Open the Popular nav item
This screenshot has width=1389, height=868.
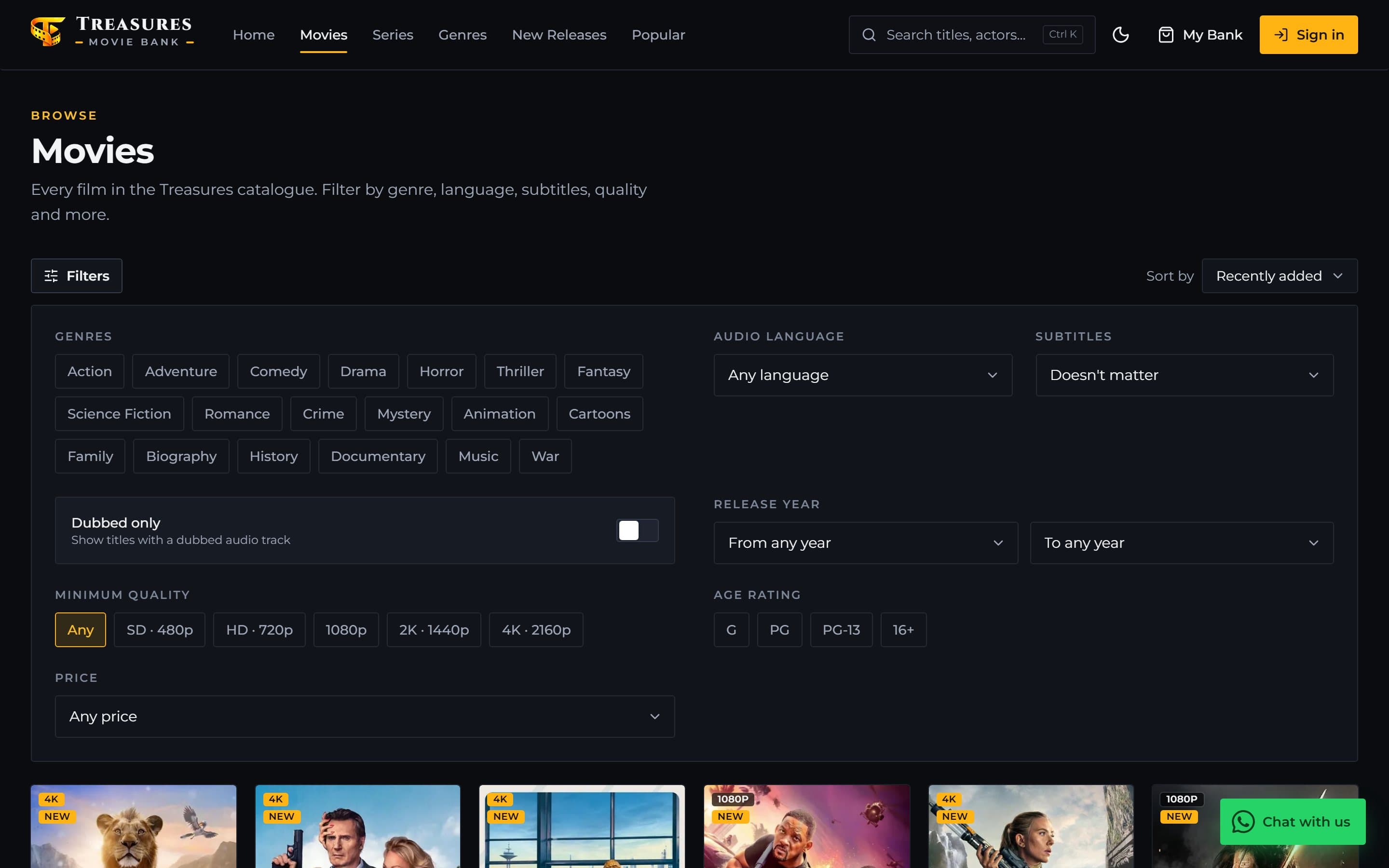[x=658, y=35]
